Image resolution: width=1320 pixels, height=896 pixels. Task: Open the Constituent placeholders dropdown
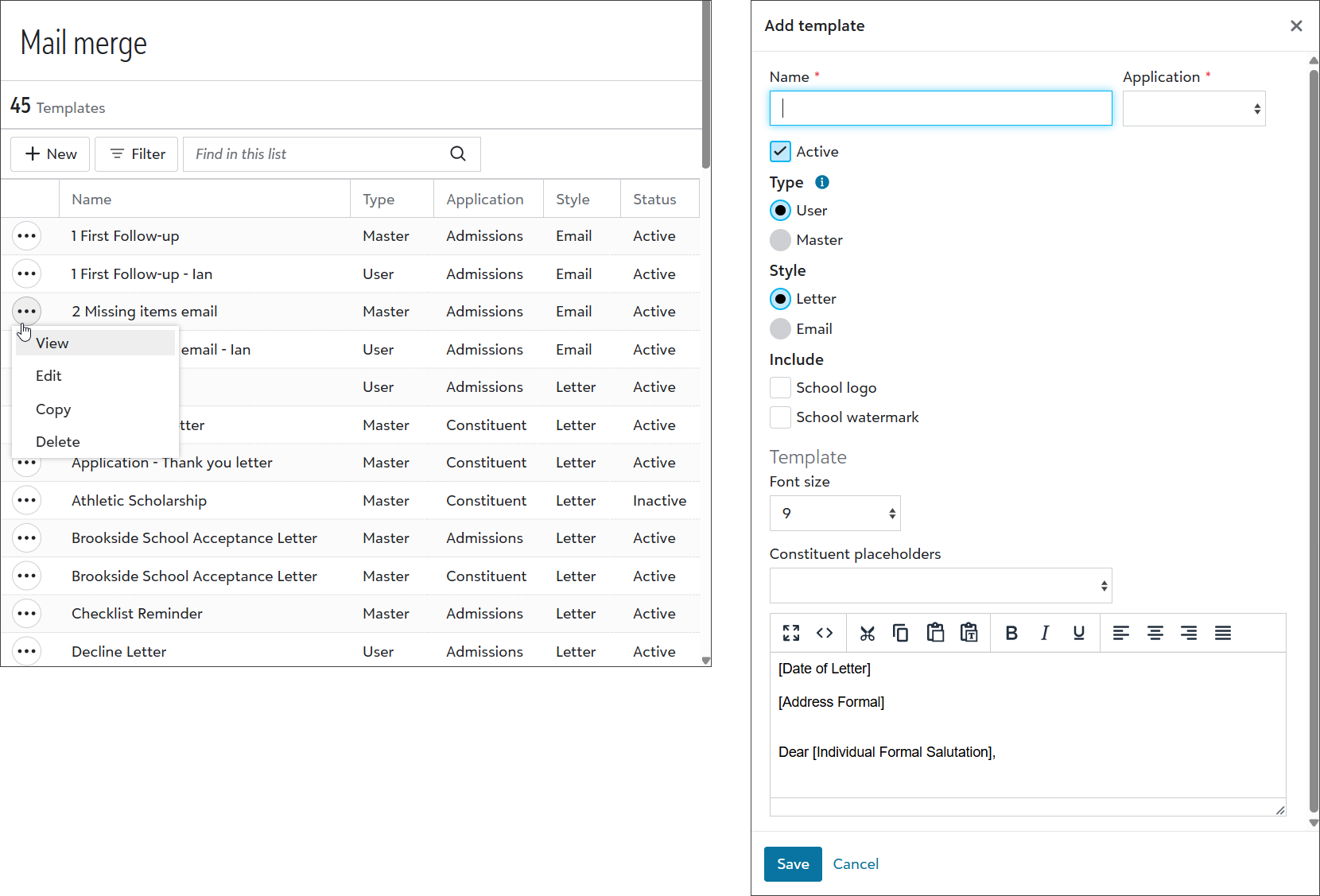tap(940, 586)
